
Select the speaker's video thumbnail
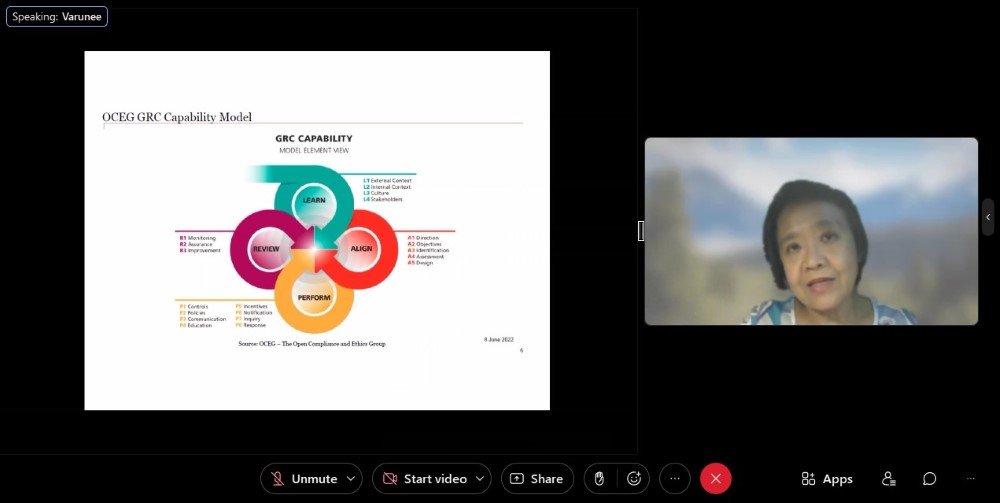[x=811, y=231]
